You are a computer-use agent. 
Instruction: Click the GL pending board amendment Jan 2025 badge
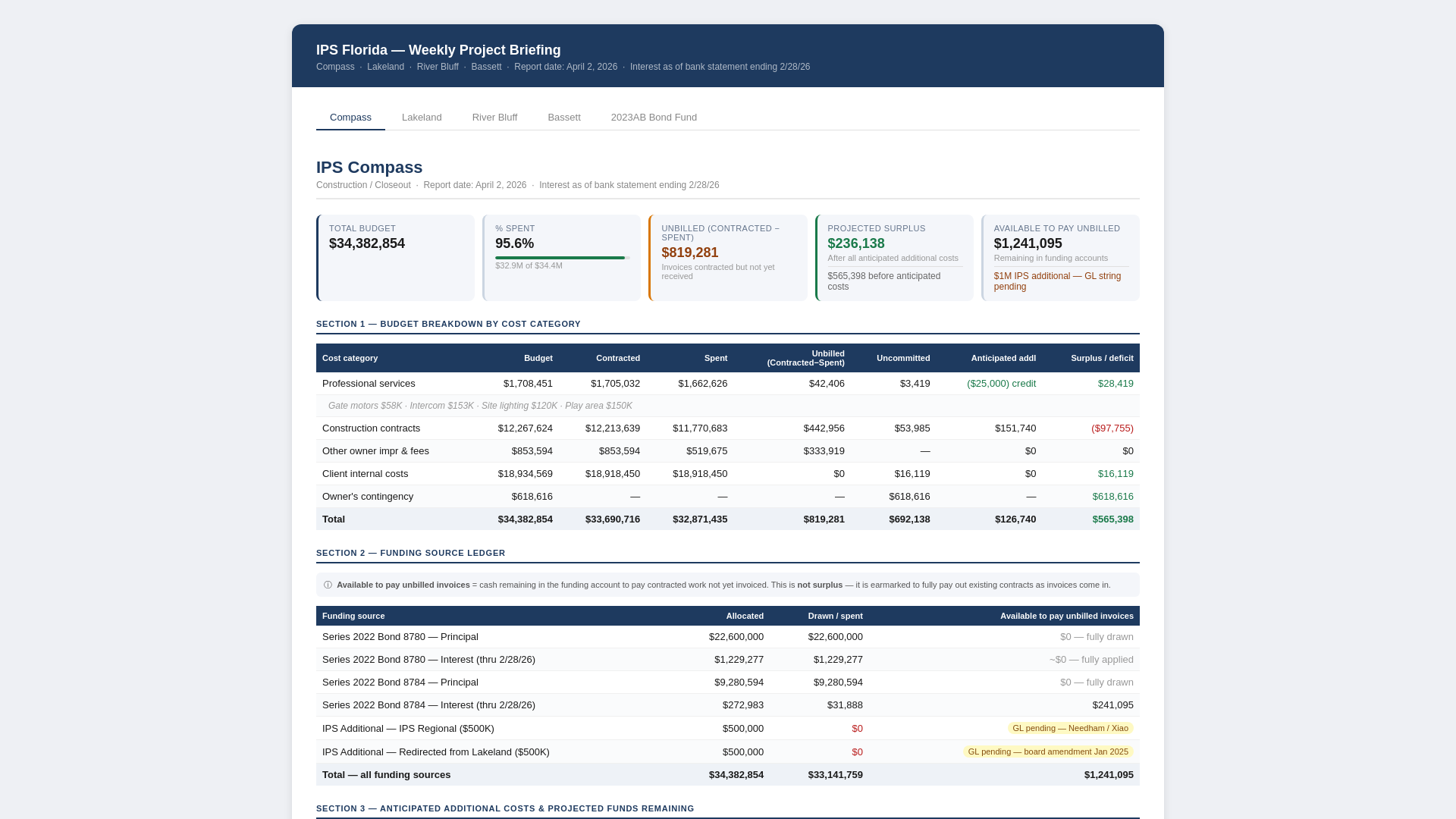click(x=1048, y=752)
